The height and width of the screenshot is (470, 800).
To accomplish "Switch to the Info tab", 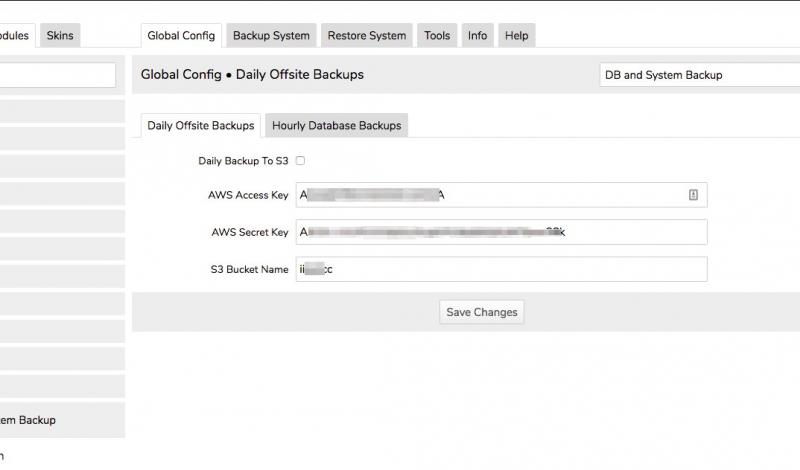I will [478, 36].
